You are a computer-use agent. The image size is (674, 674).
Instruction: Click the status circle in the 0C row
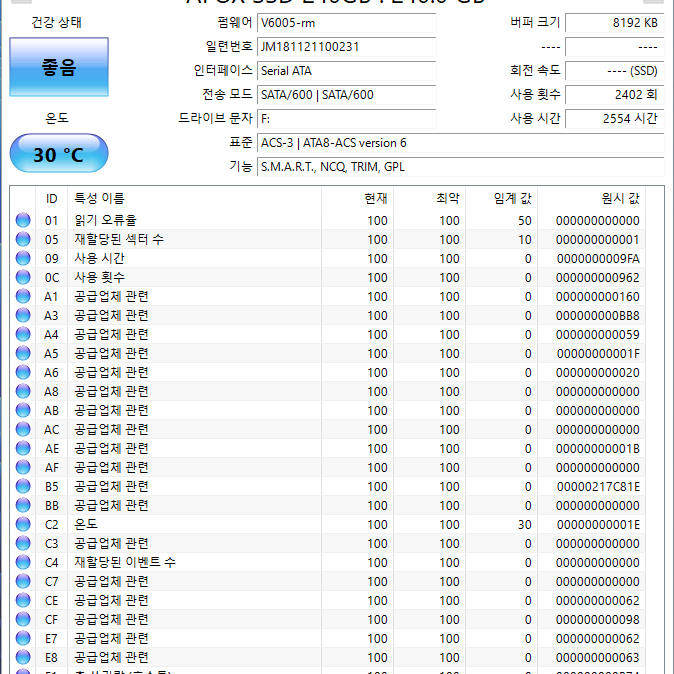pos(23,277)
